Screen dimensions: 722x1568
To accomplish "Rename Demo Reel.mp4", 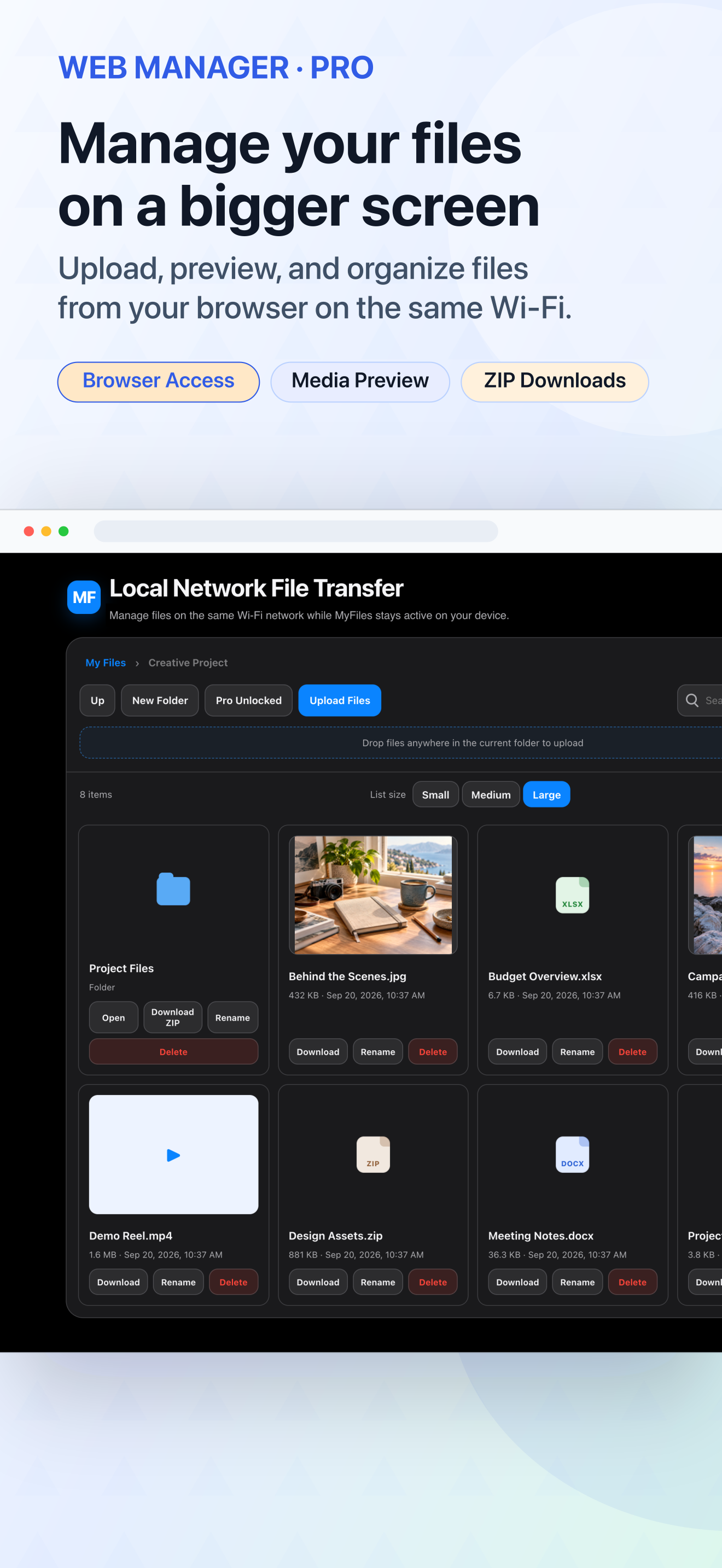I will (x=178, y=1282).
